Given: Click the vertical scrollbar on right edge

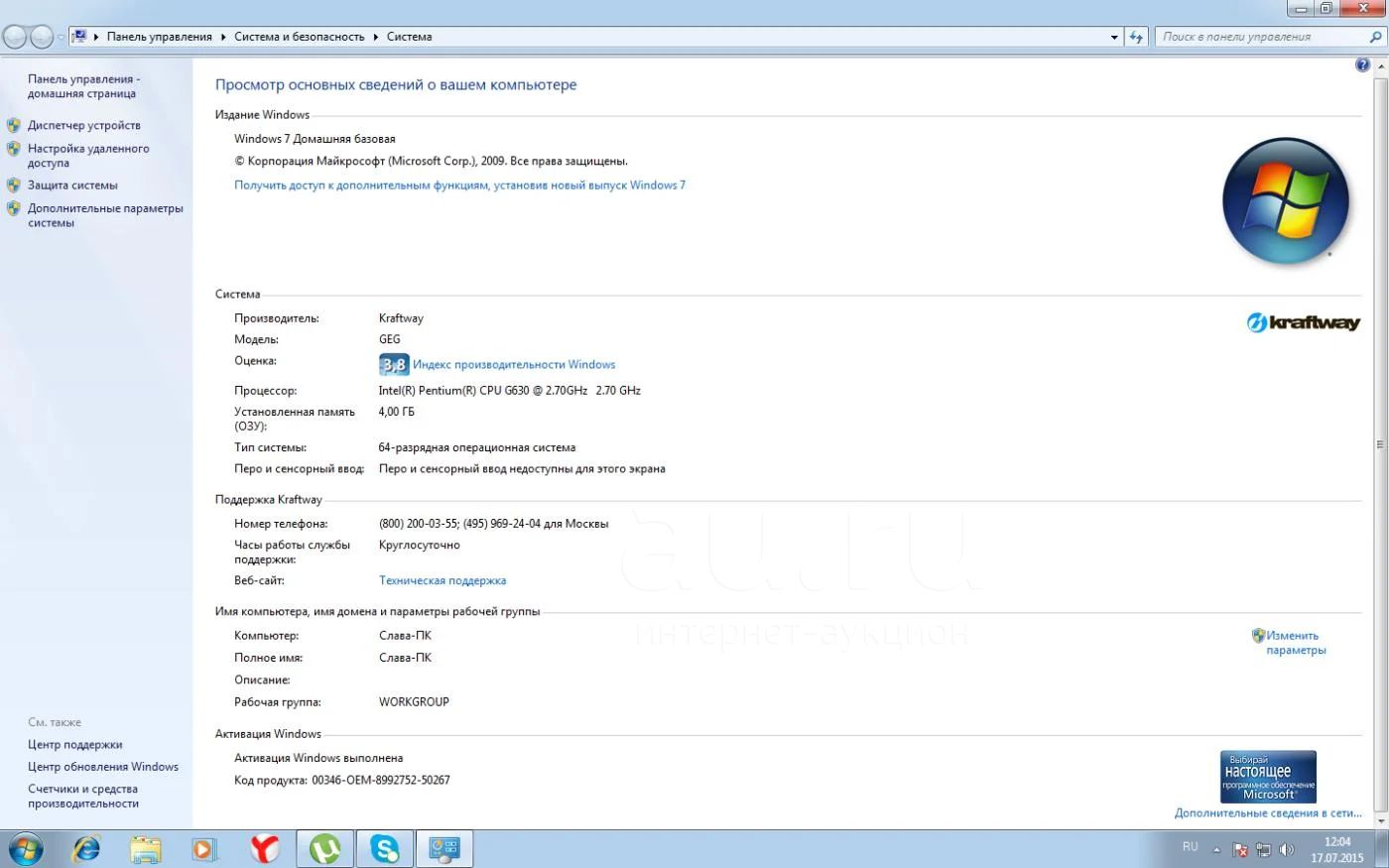Looking at the screenshot, I should [1380, 444].
